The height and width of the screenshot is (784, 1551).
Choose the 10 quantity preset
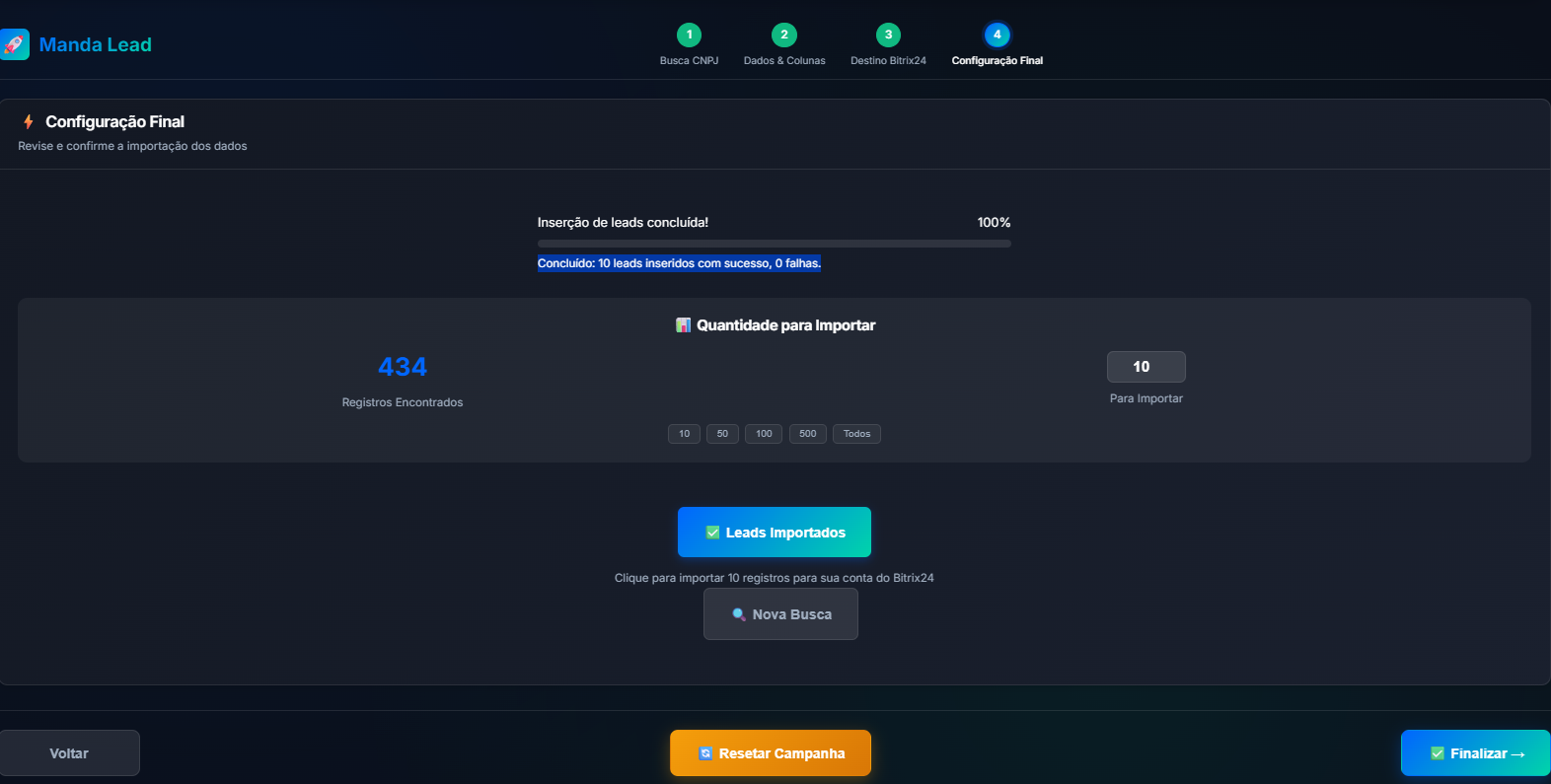tap(684, 434)
